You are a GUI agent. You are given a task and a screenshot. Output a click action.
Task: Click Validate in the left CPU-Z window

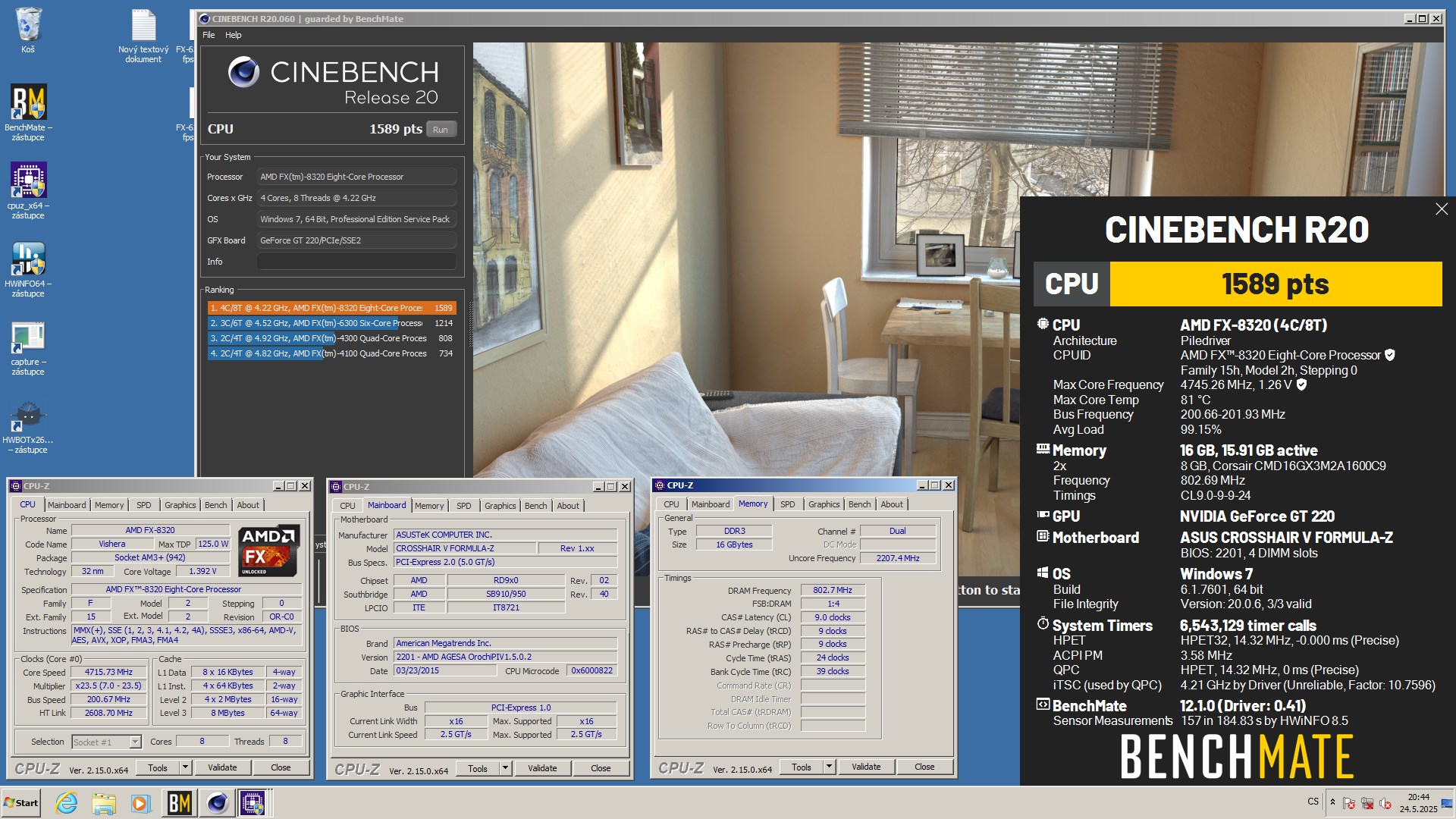(222, 767)
